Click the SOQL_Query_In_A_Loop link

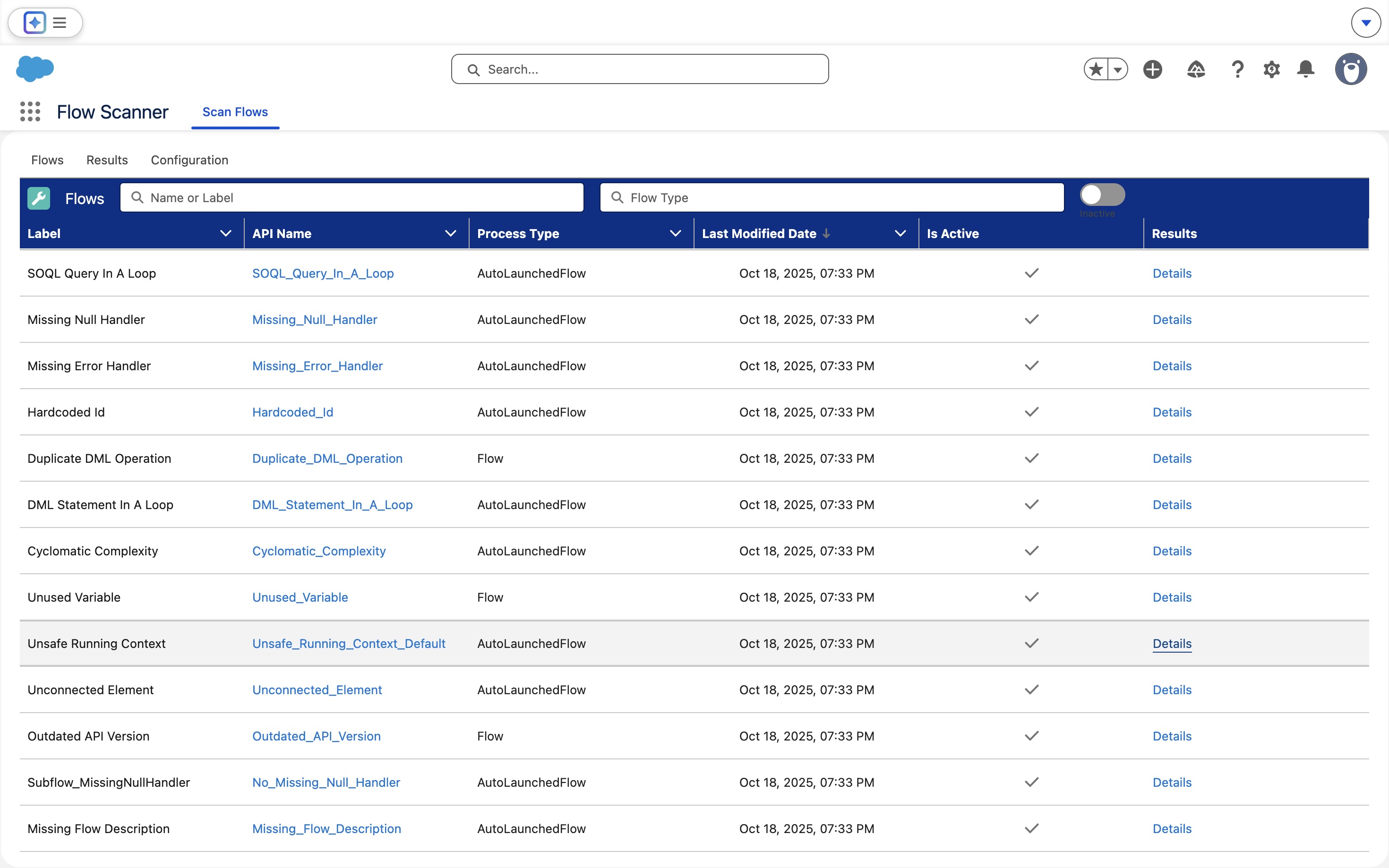pyautogui.click(x=323, y=273)
